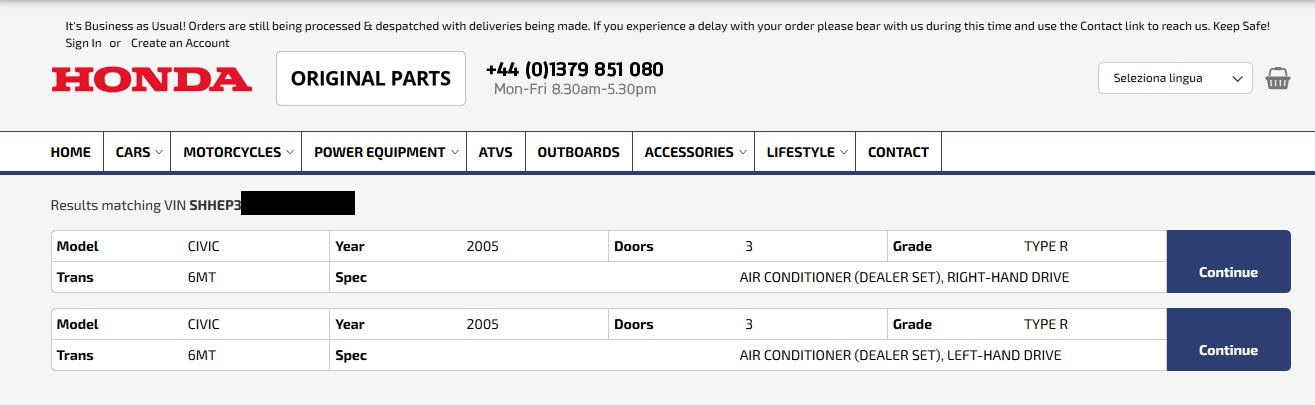This screenshot has width=1315, height=405.
Task: Open the Accessories dropdown menu
Action: (694, 152)
